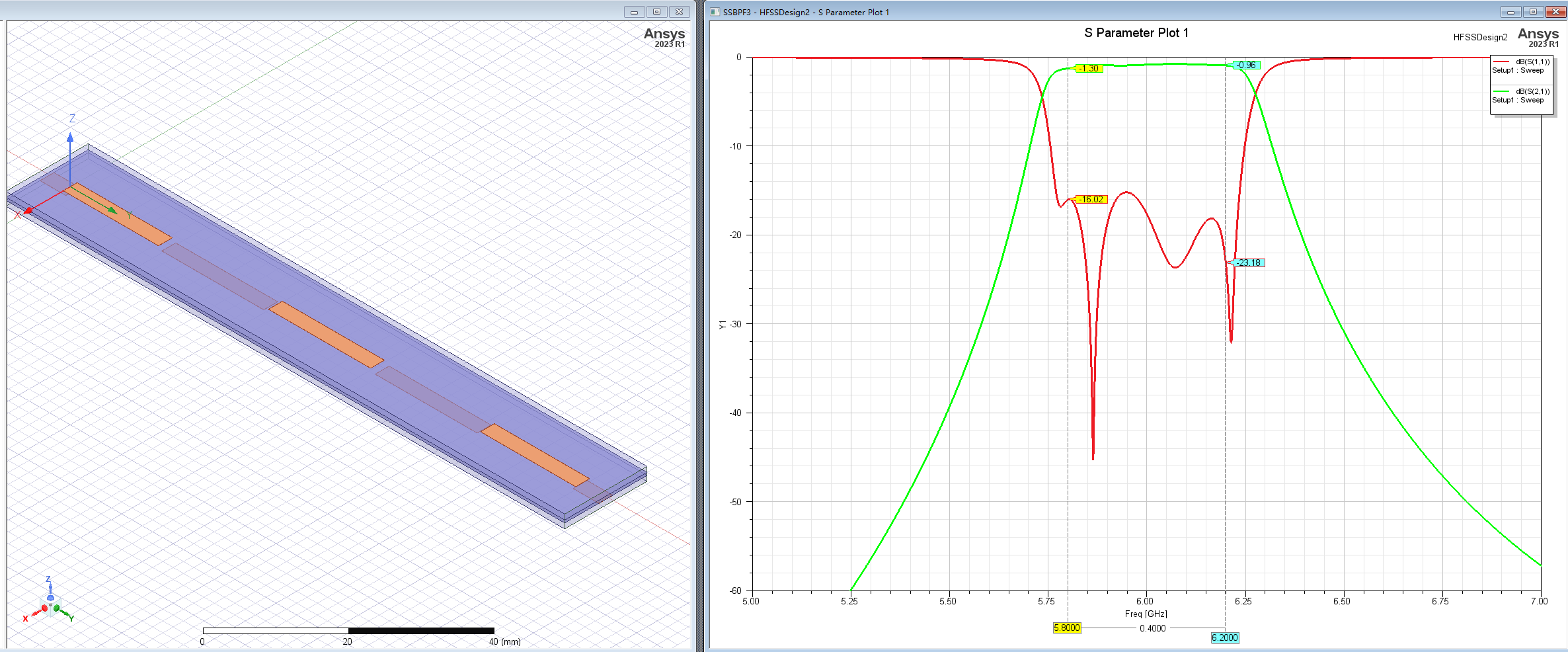This screenshot has width=1568, height=652.
Task: Click the S Parameter Plot window title icon
Action: click(715, 12)
